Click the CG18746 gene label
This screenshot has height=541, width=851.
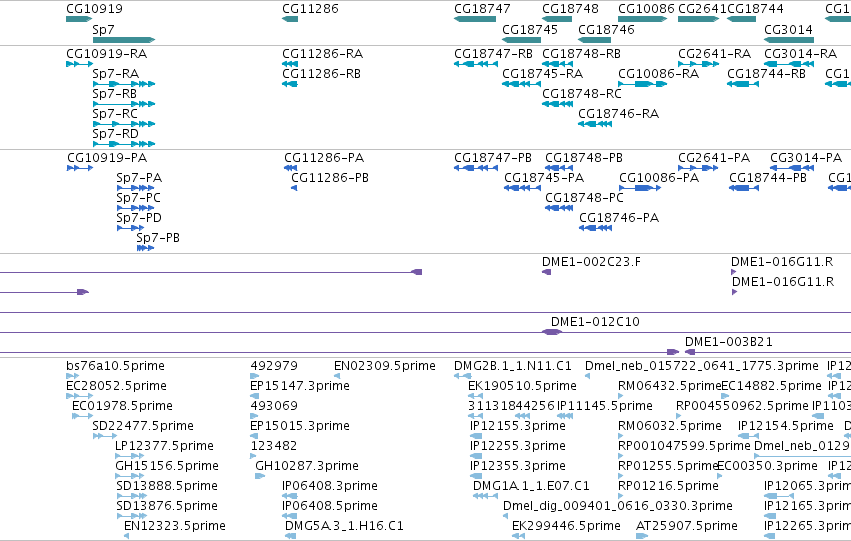coord(606,29)
